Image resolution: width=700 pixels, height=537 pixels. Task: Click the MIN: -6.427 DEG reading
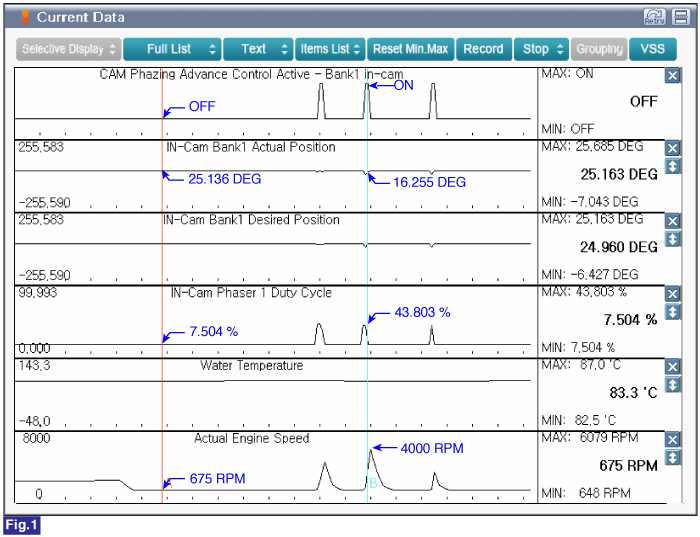(x=590, y=275)
